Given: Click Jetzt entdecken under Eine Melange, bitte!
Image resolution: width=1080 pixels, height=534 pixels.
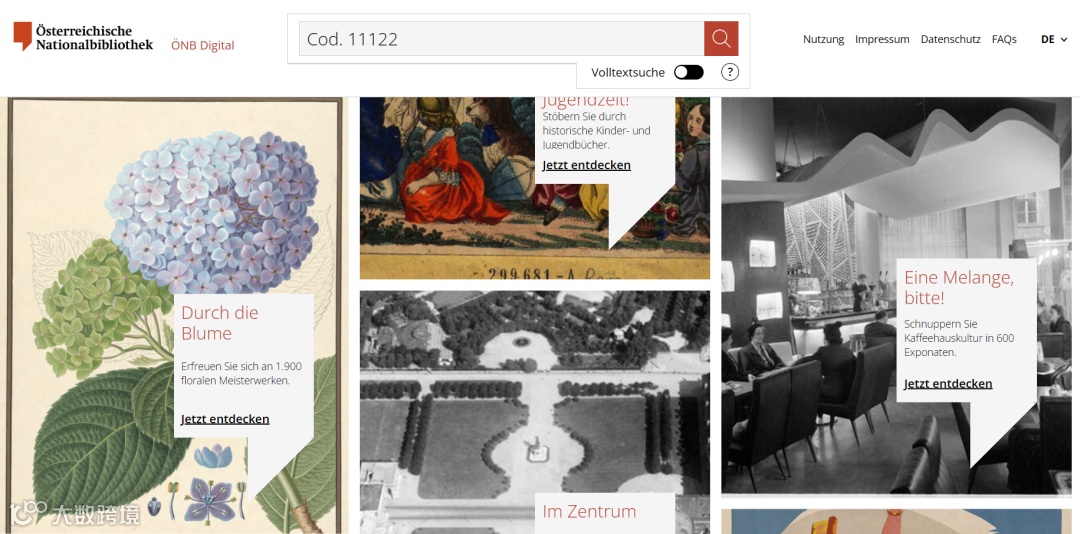Looking at the screenshot, I should (x=948, y=383).
